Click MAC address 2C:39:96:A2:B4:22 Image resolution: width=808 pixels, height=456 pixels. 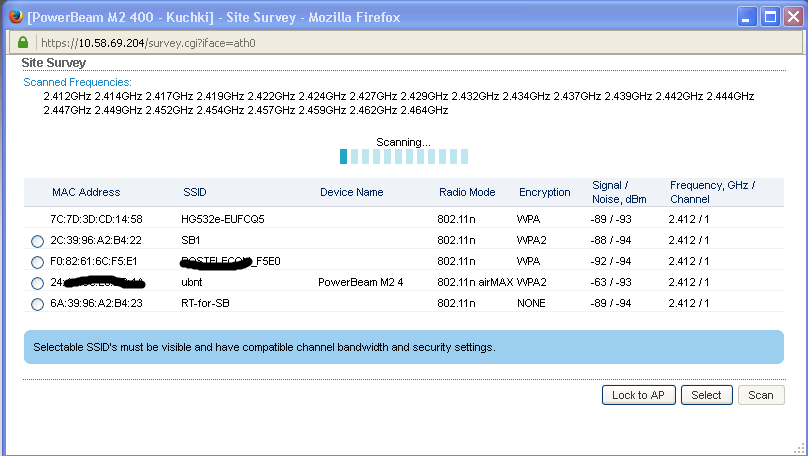click(x=96, y=240)
